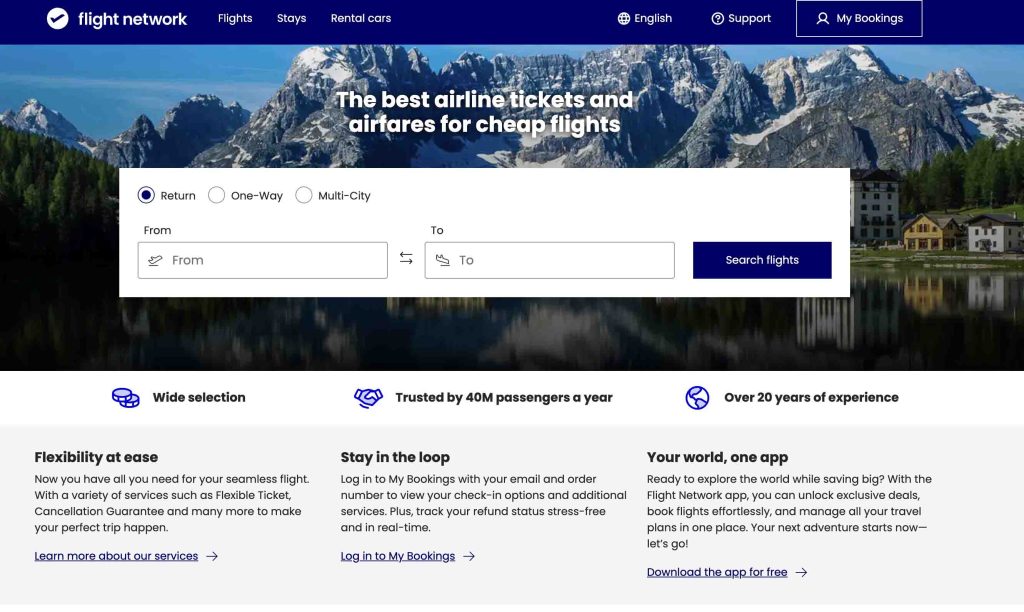Go to the Stays section
Image resolution: width=1024 pixels, height=612 pixels.
pos(291,18)
